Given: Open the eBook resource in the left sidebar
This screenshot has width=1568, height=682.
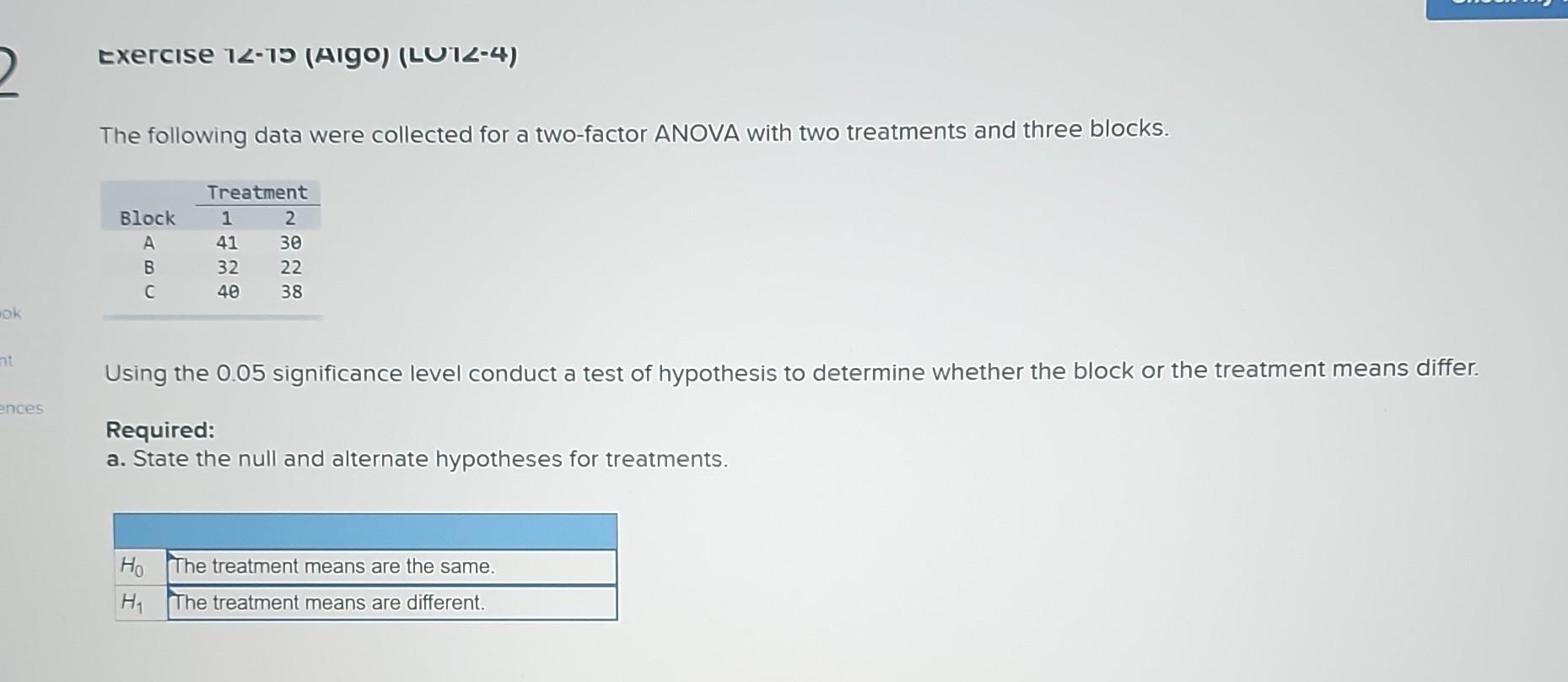Looking at the screenshot, I should pos(10,314).
